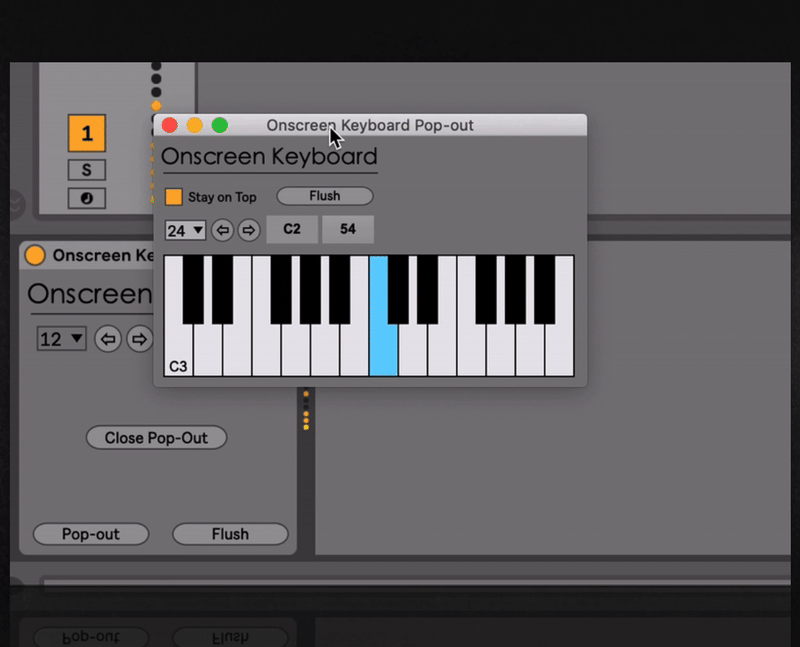Toggle the orange device activator circle
Viewport: 800px width, 647px height.
tap(35, 255)
